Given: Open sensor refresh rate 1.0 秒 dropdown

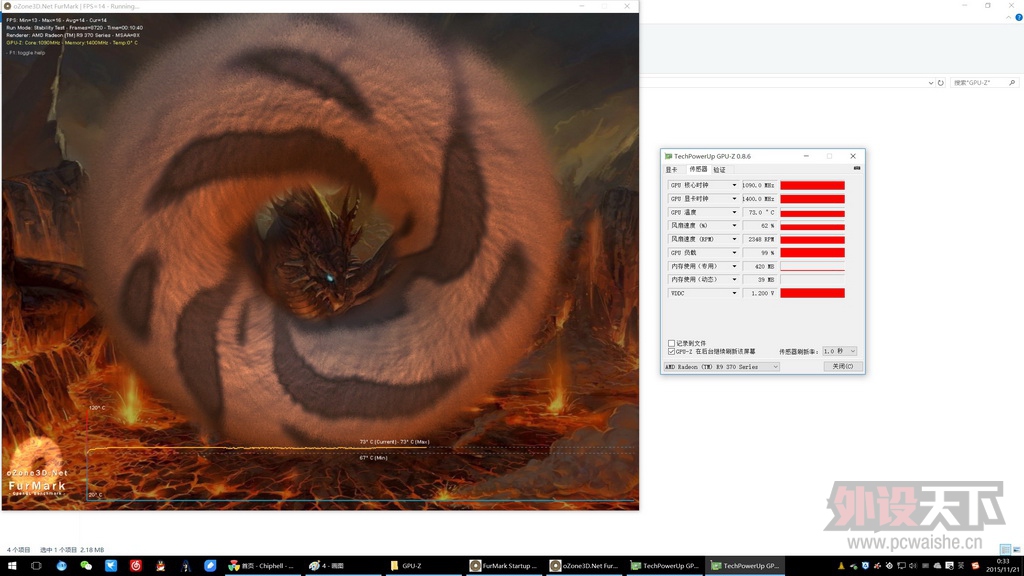Looking at the screenshot, I should pos(839,351).
